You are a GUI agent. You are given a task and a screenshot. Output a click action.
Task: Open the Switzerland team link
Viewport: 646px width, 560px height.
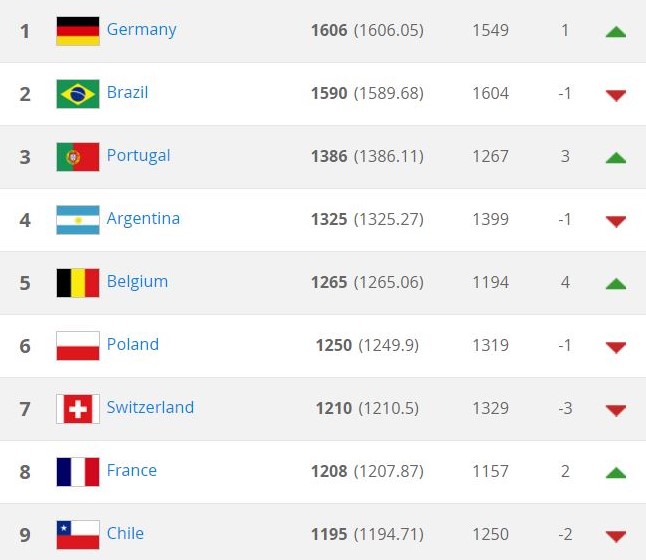(x=150, y=407)
